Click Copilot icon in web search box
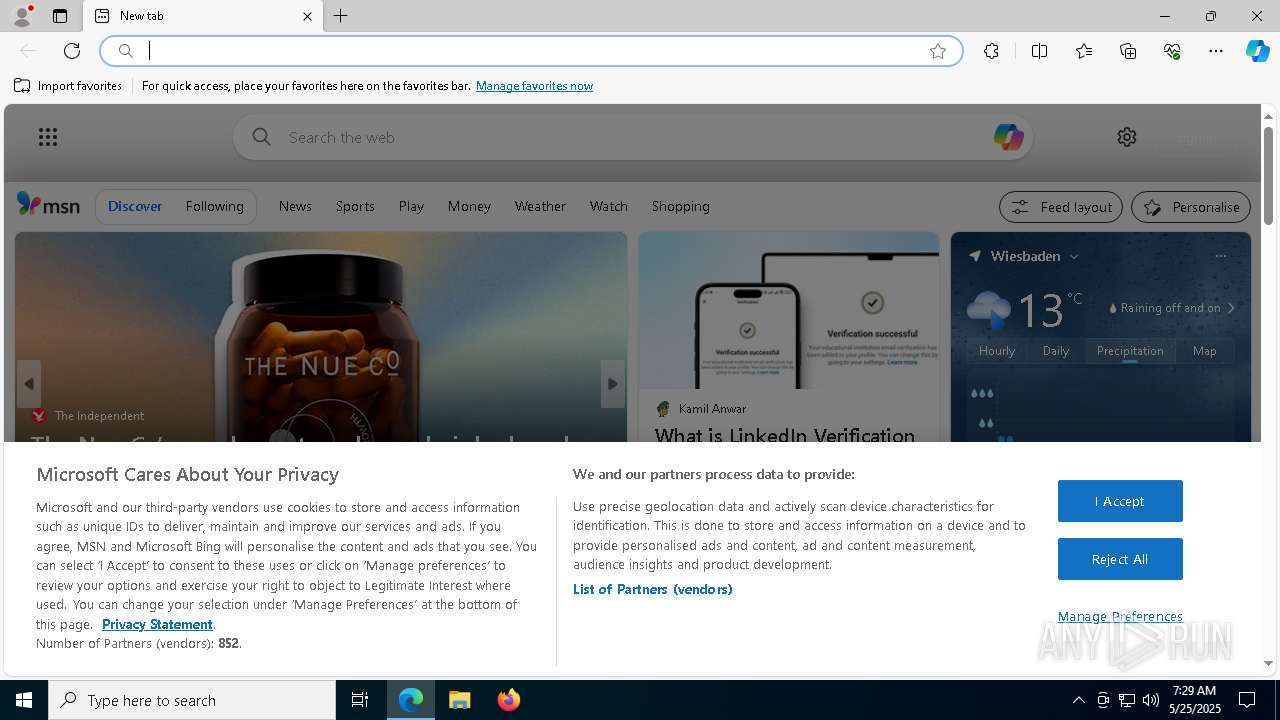The image size is (1280, 720). click(x=1008, y=137)
